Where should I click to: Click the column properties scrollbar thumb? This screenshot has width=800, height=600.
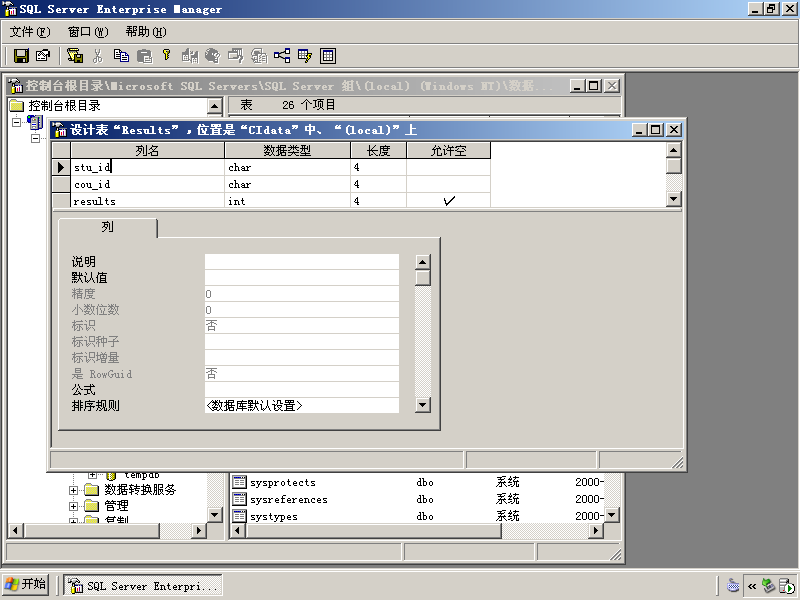pyautogui.click(x=422, y=278)
